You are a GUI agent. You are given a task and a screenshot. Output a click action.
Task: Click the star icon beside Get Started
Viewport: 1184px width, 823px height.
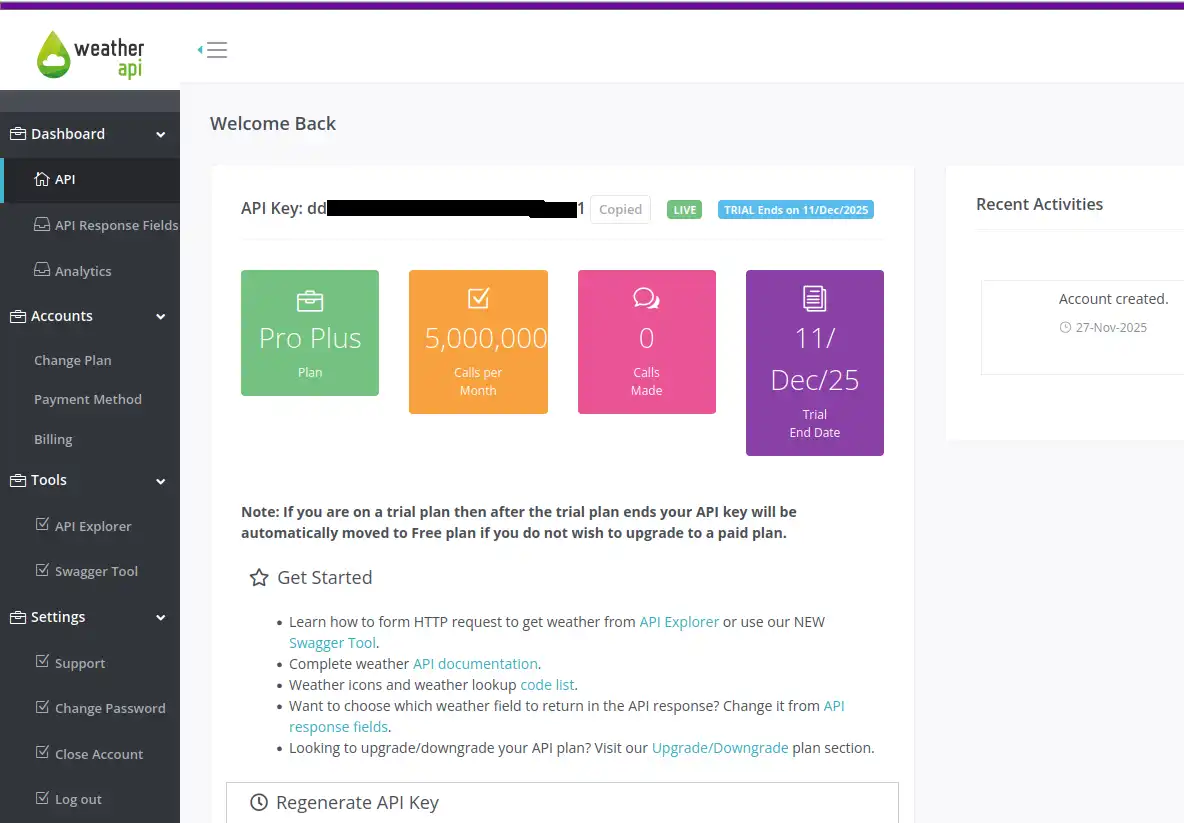click(259, 578)
